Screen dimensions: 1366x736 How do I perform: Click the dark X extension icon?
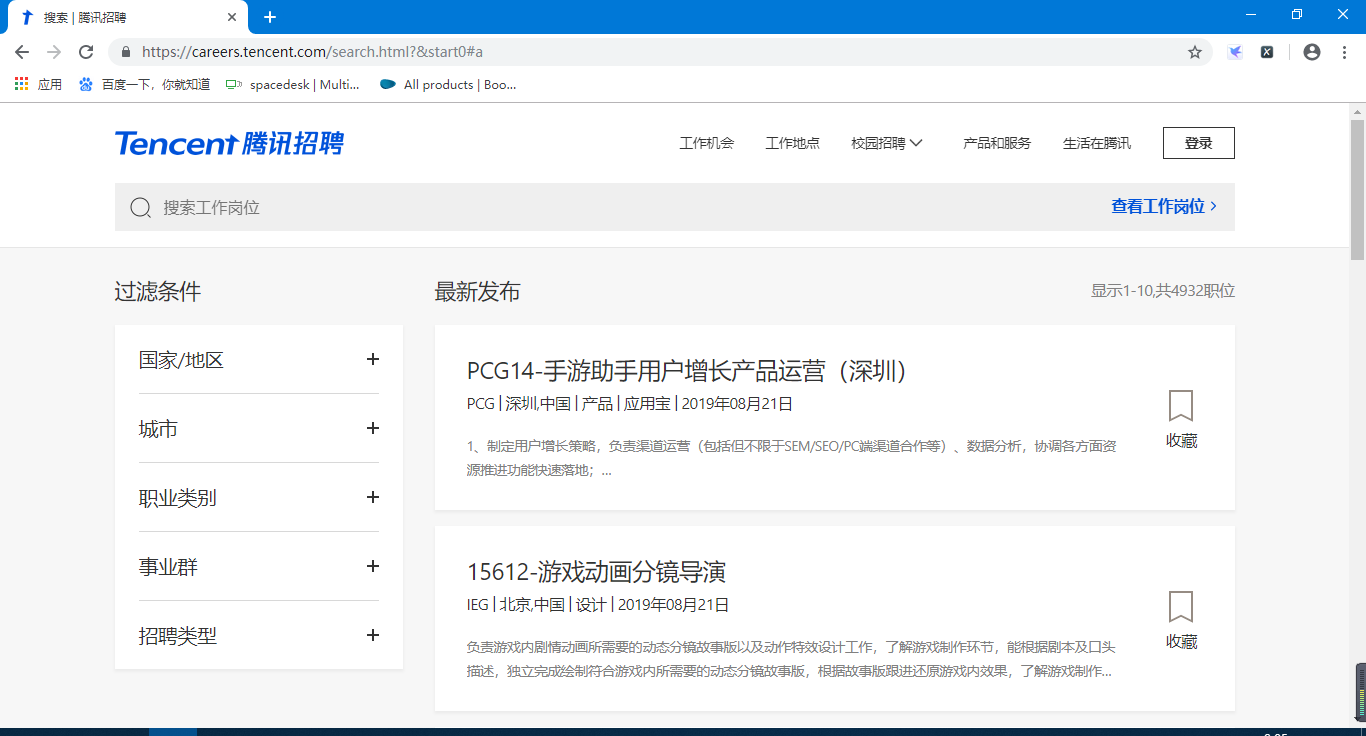pyautogui.click(x=1267, y=52)
